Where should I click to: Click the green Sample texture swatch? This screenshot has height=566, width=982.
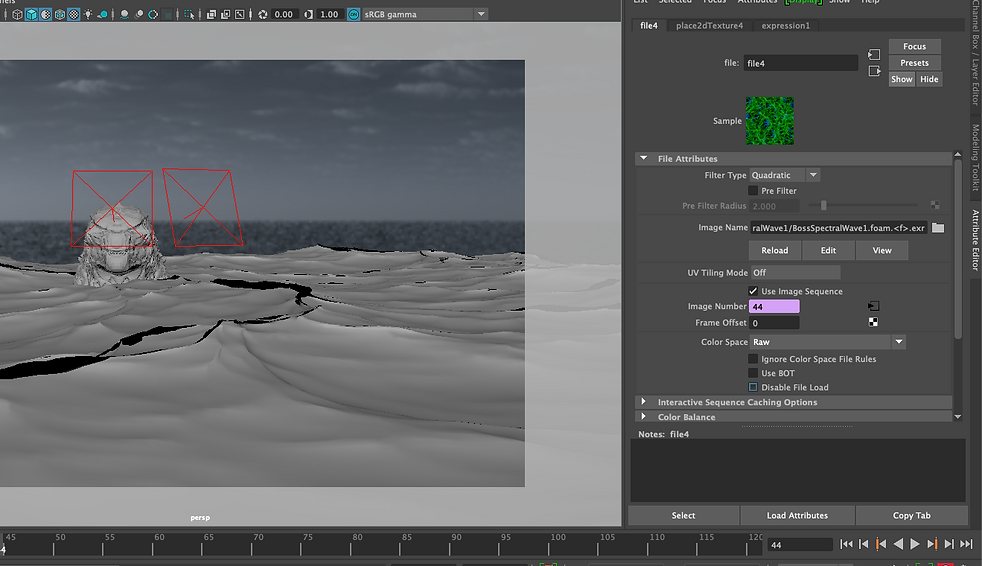(x=770, y=121)
